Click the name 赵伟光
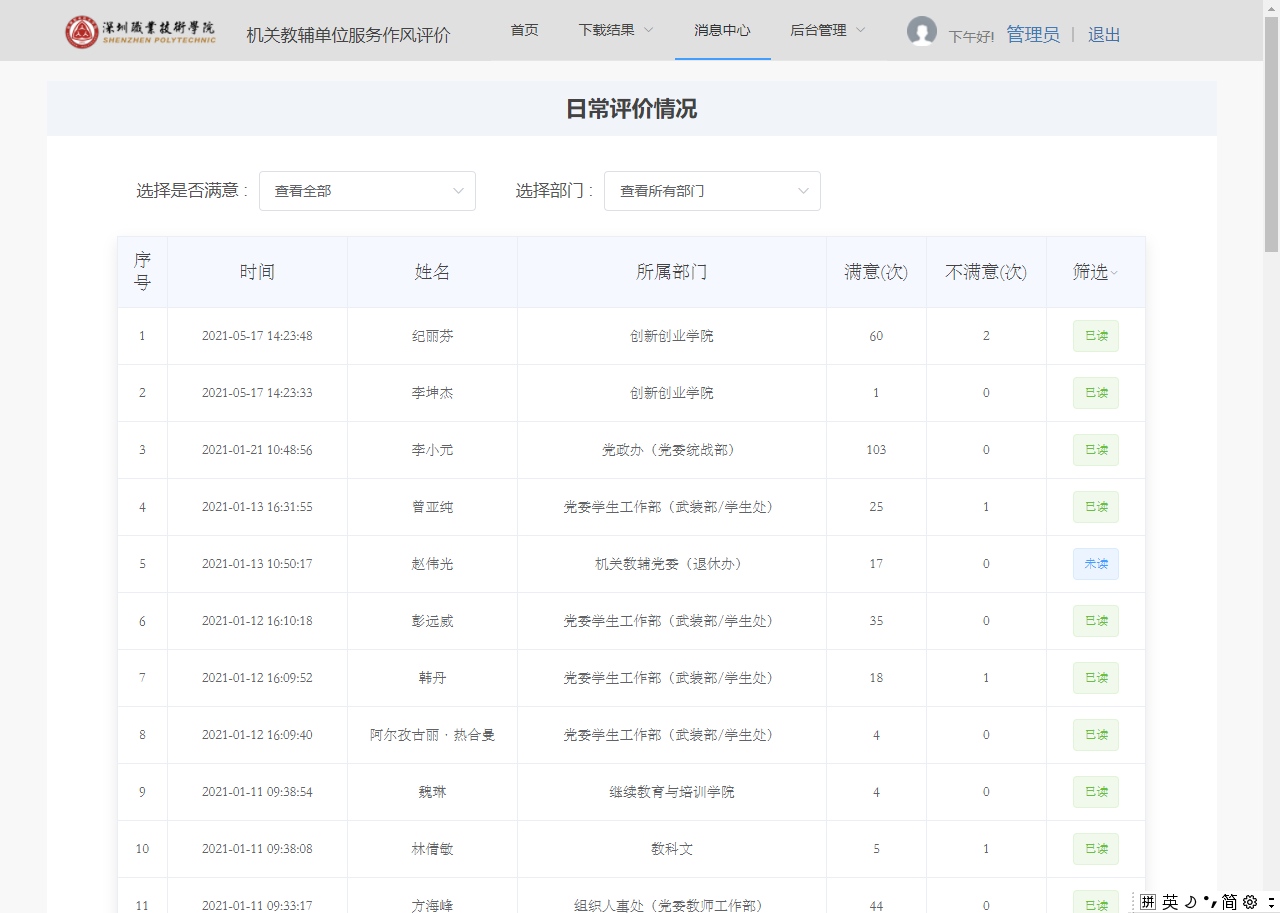 click(x=432, y=564)
